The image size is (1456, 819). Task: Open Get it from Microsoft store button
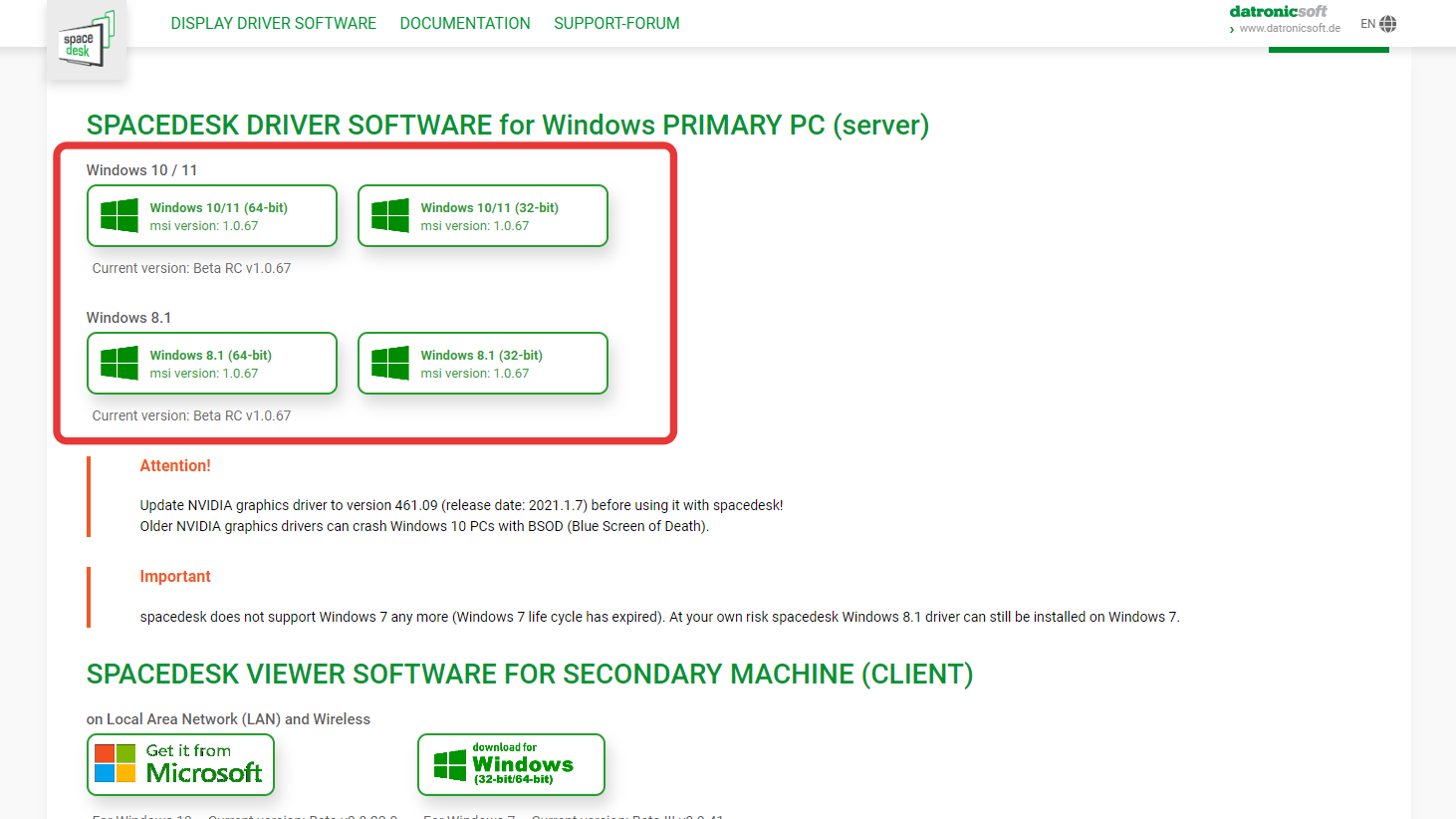coord(180,764)
